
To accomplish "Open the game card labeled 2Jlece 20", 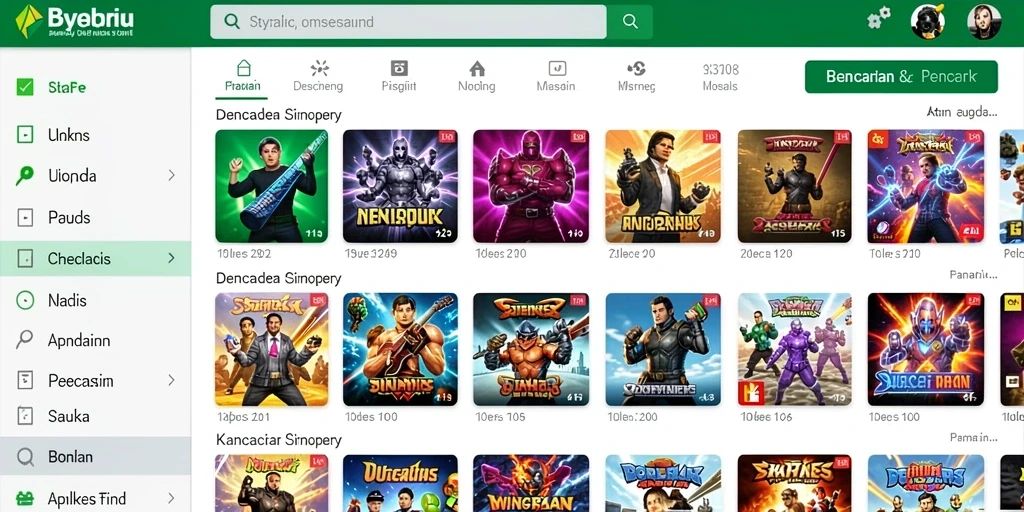I will (663, 186).
